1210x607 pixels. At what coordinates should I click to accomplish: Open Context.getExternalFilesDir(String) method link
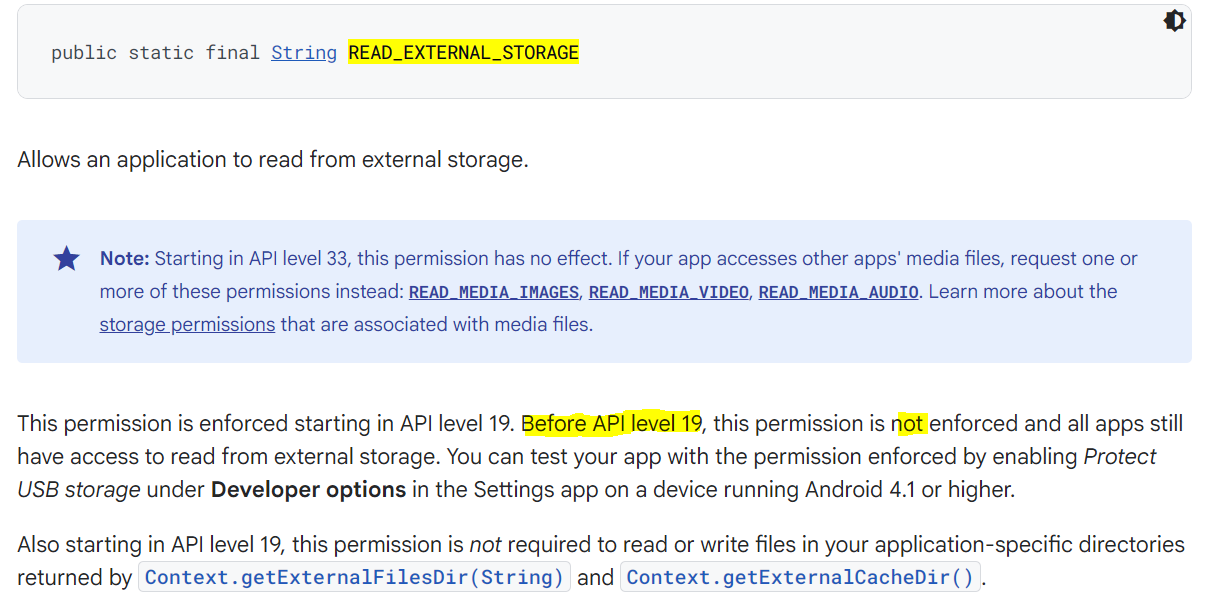tap(354, 577)
